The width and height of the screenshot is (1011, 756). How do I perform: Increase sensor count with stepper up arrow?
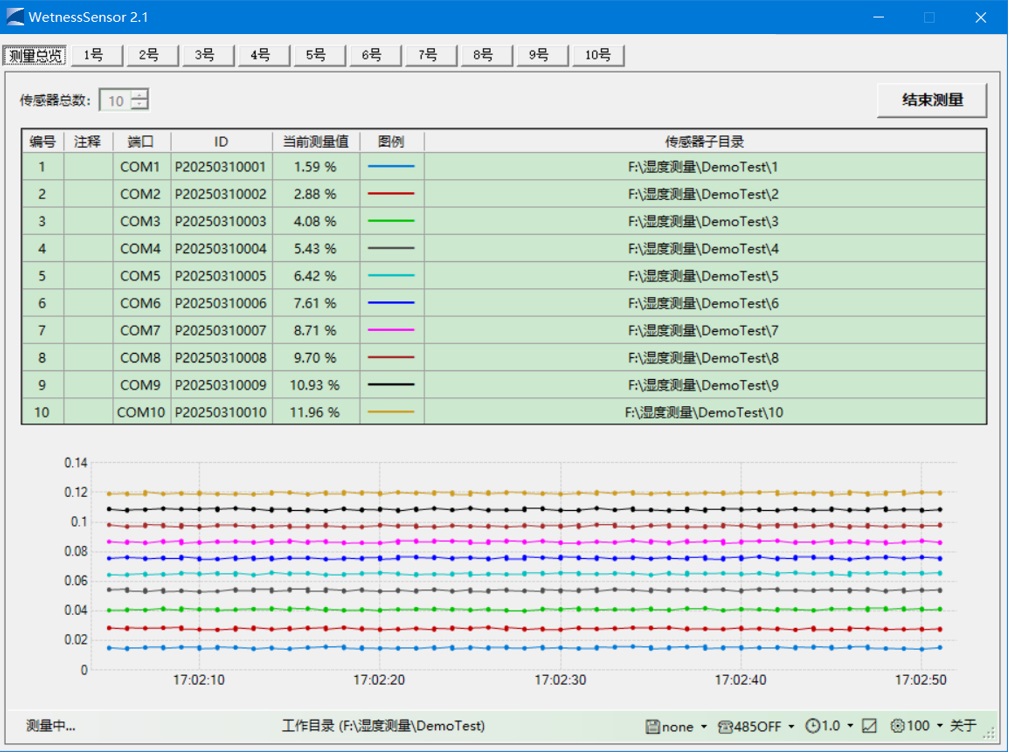click(139, 95)
